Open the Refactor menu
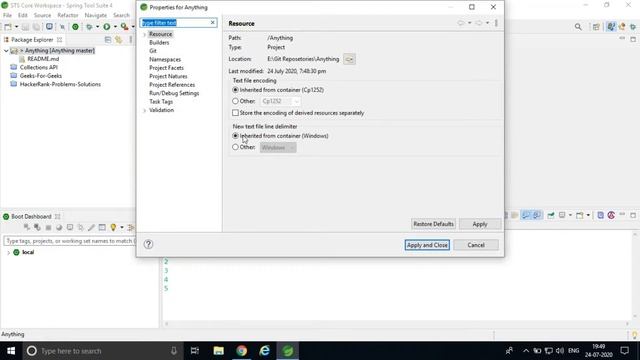This screenshot has height=360, width=640. point(67,15)
